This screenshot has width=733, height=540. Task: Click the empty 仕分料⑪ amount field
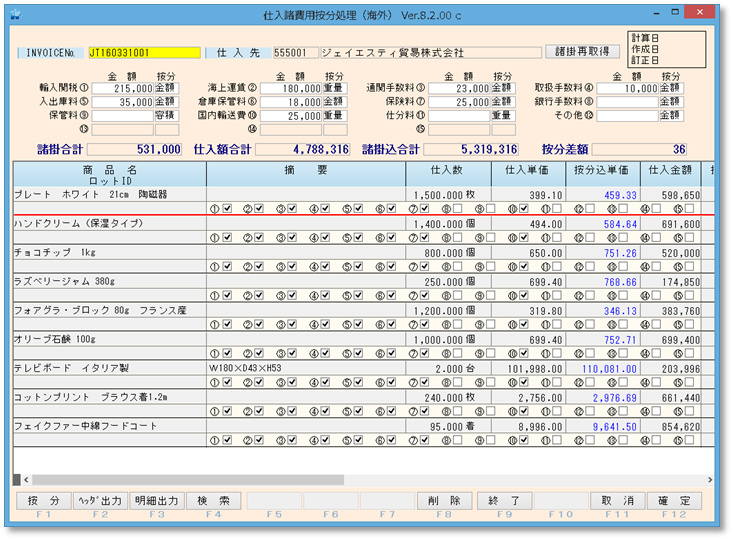coord(459,115)
